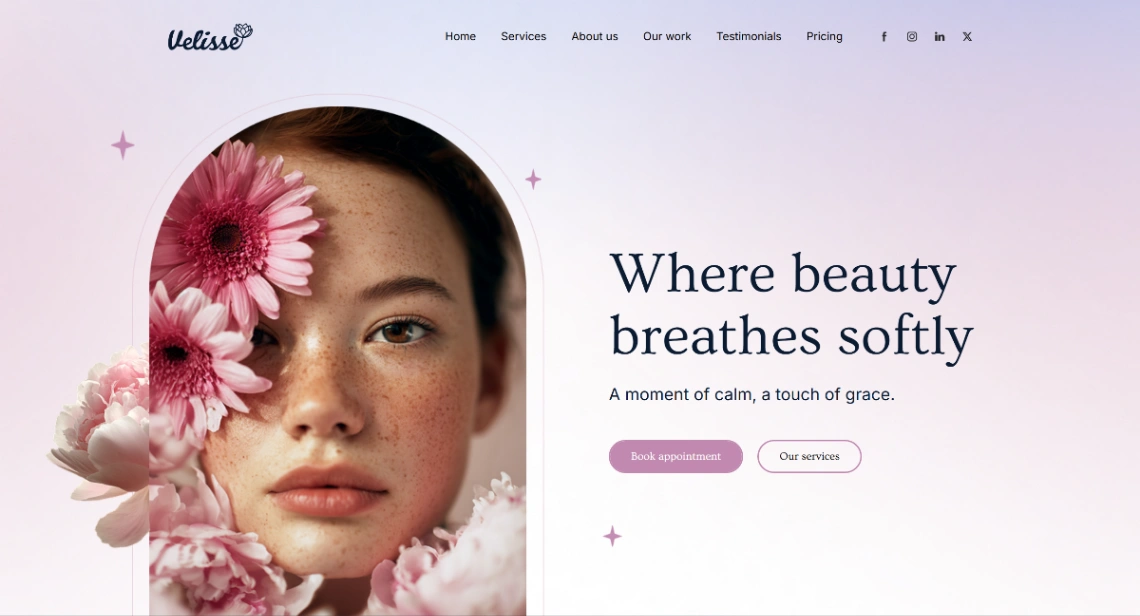Click the Velisse logo
Viewport: 1140px width, 616px height.
[x=210, y=37]
